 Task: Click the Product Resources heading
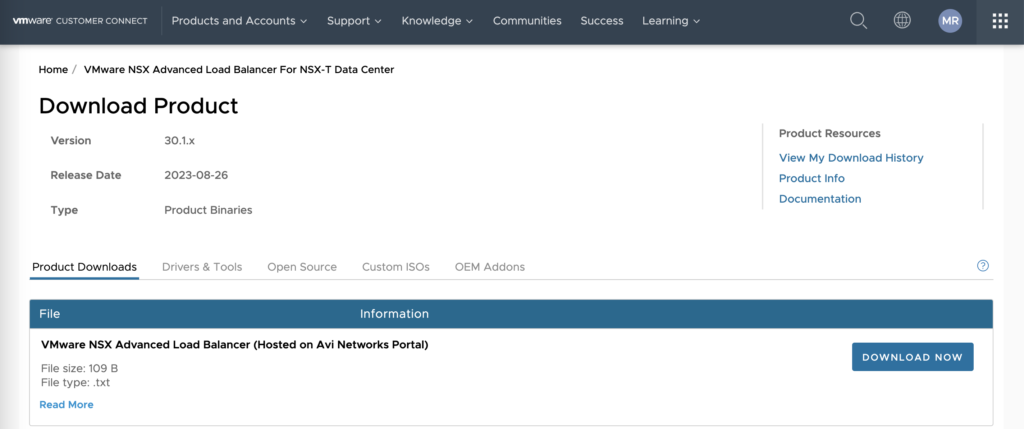(829, 133)
